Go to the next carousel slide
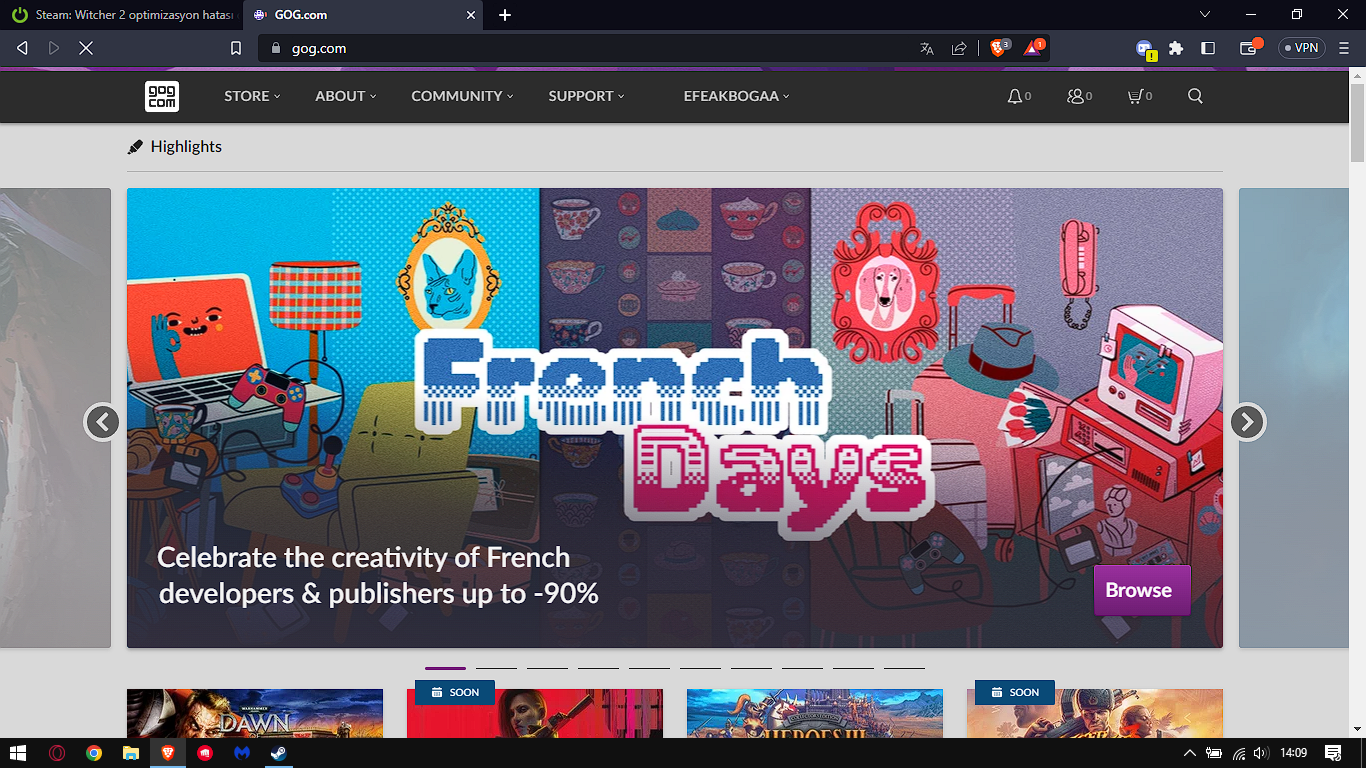Screen dimensions: 1366x768 [x=1247, y=422]
